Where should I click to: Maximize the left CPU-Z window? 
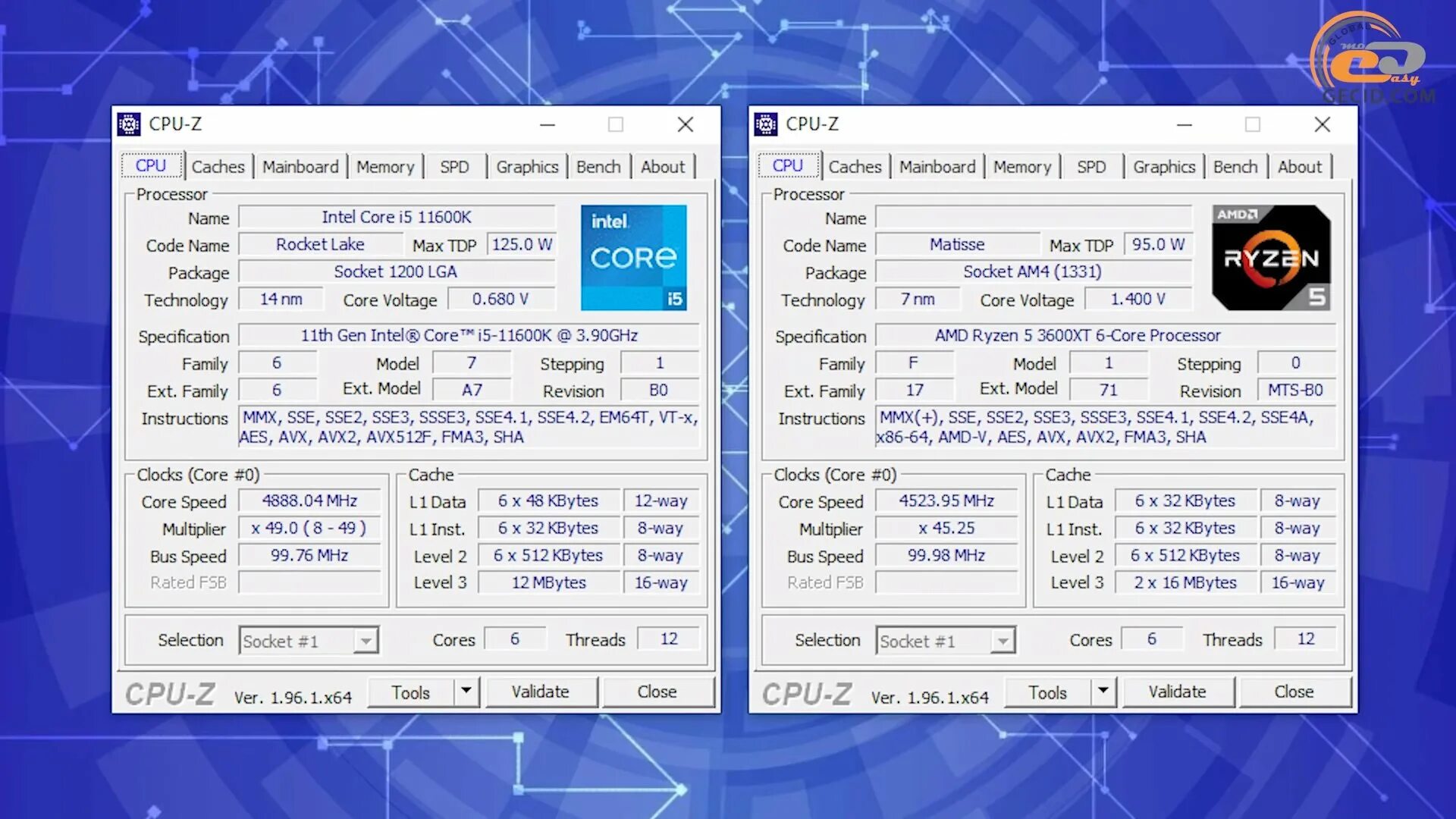[616, 124]
